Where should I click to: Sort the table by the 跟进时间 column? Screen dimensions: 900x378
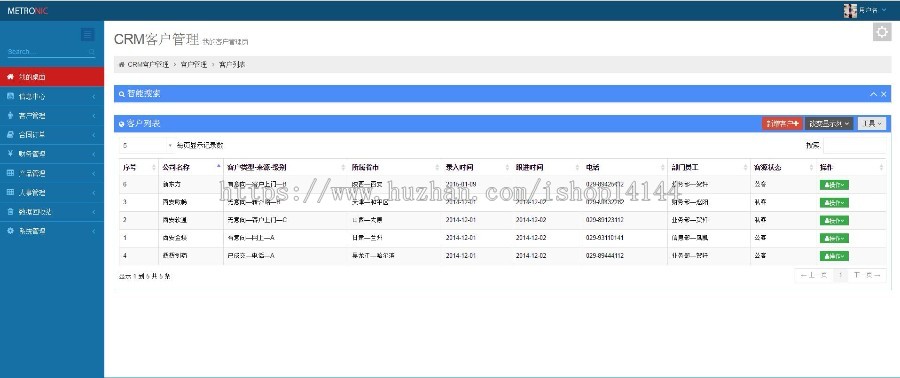coord(546,167)
